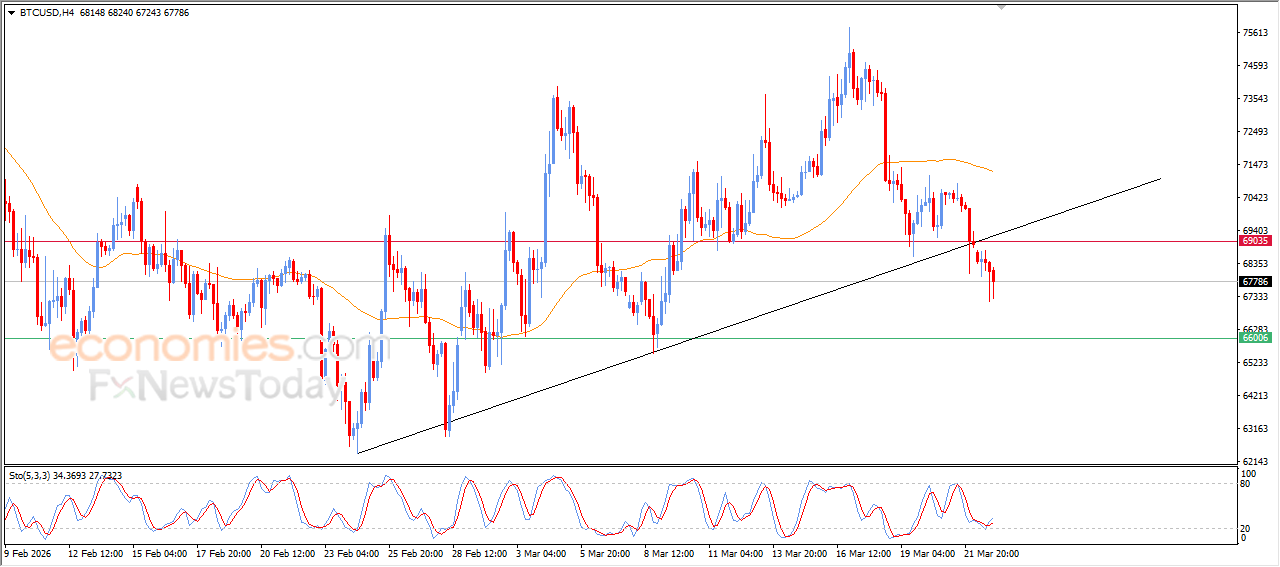Select the red 69035 price label
1280x567 pixels.
point(1255,241)
